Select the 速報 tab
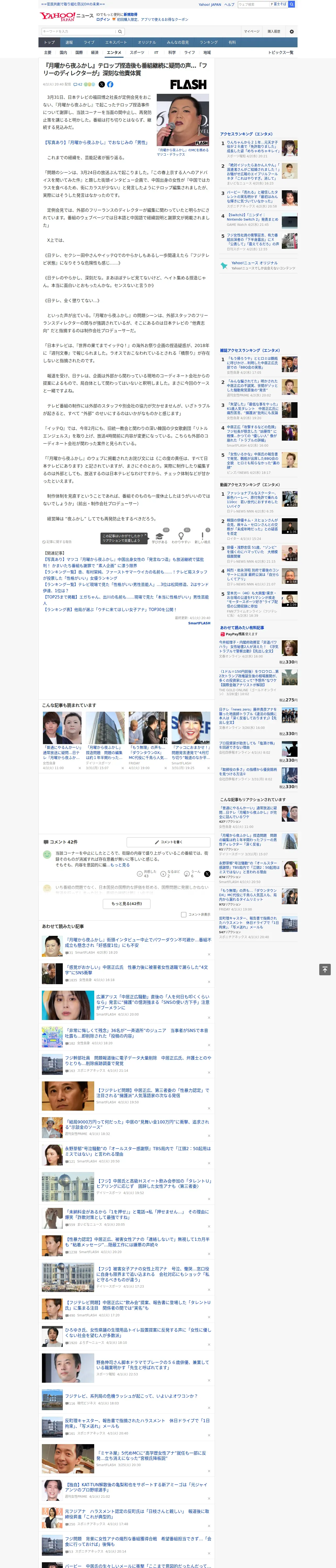 pos(69,42)
